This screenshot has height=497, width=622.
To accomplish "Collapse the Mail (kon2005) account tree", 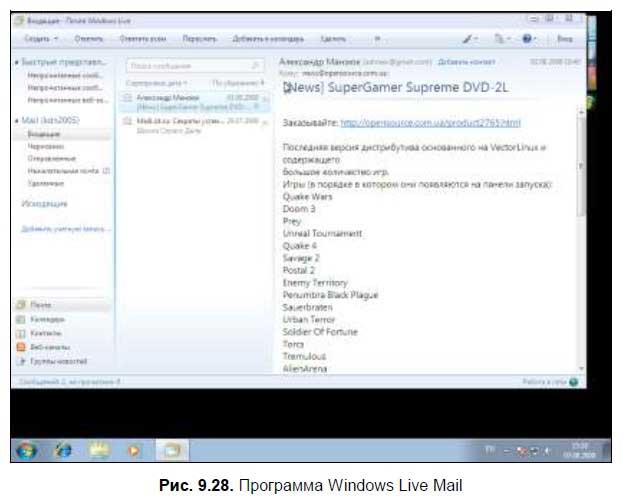I will tap(17, 120).
